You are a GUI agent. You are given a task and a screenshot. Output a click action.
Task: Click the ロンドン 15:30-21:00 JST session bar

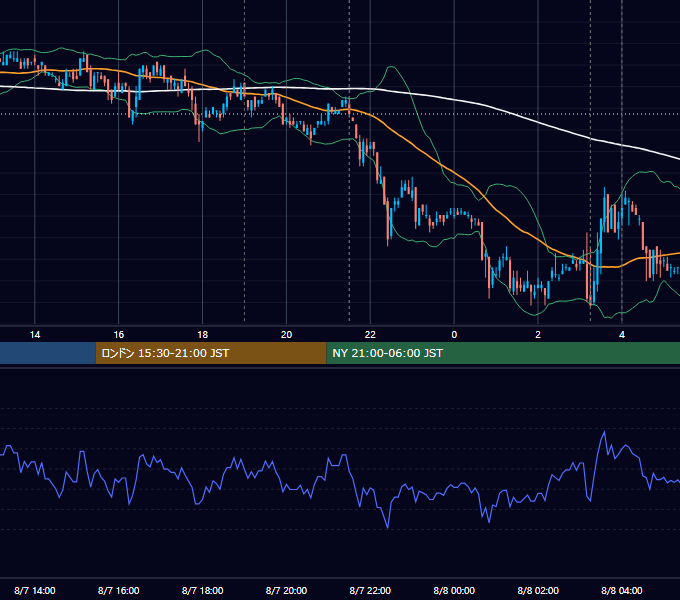click(x=211, y=353)
